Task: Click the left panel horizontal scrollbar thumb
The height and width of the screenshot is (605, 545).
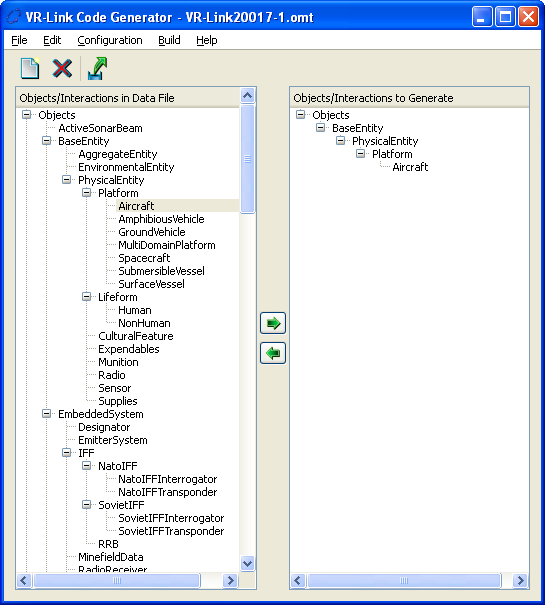Action: (x=117, y=580)
